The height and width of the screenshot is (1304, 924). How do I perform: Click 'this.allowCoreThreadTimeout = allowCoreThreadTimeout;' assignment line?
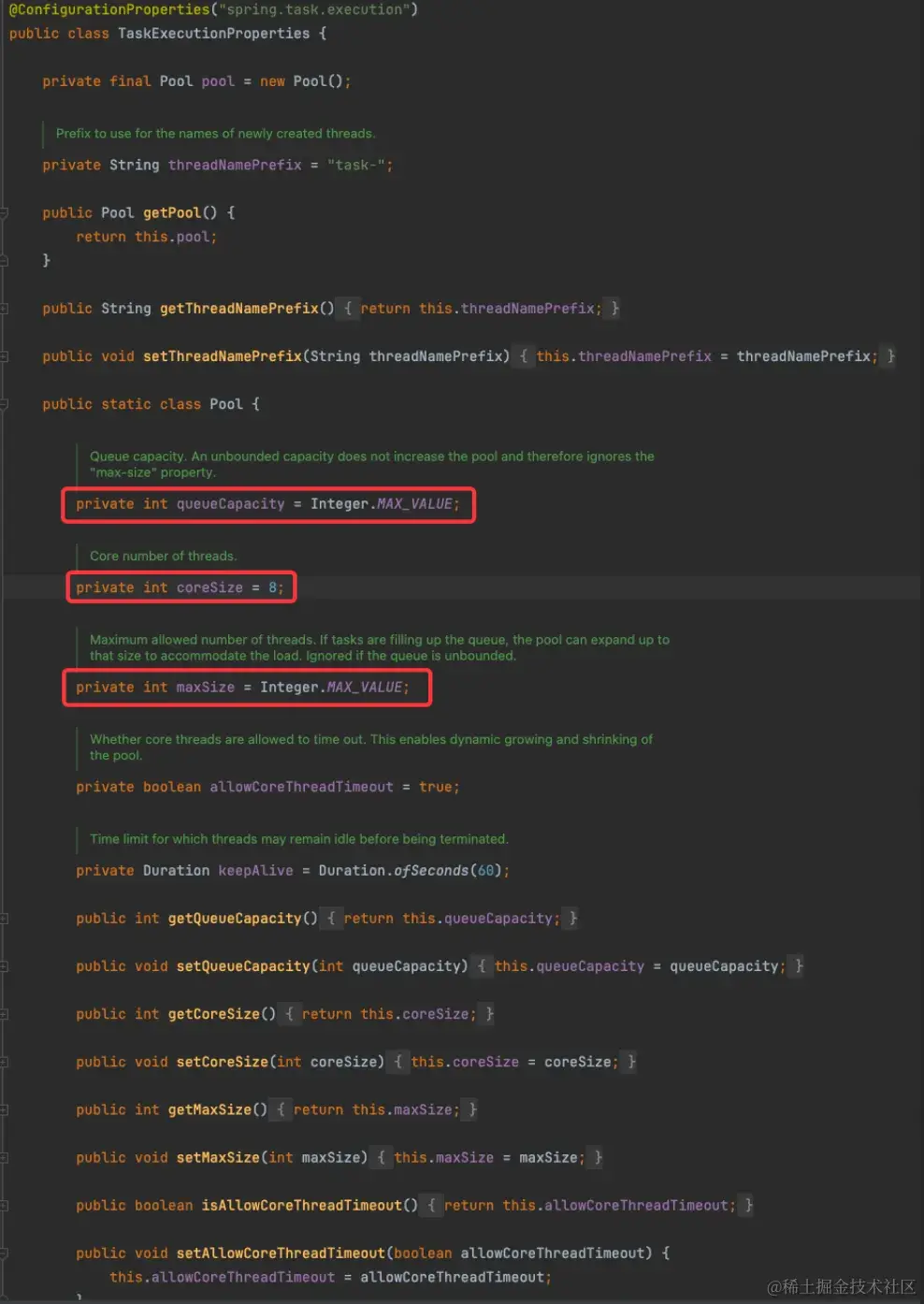tap(330, 1278)
